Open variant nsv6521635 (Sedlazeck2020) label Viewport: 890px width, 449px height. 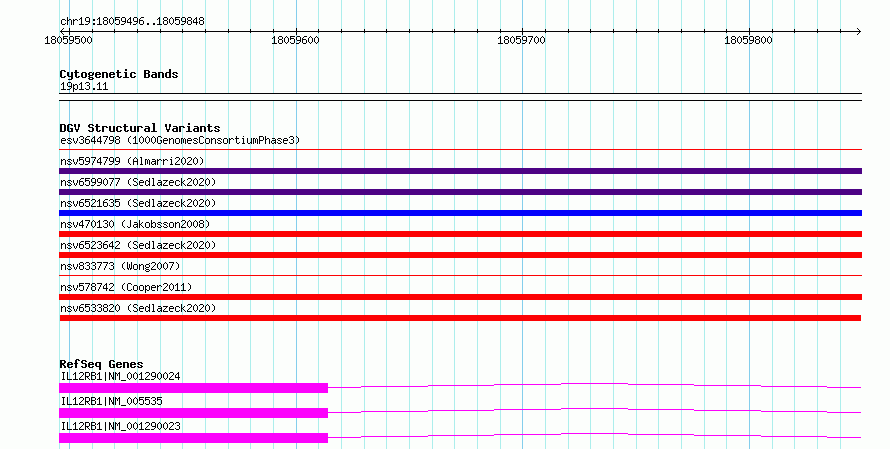tap(138, 203)
